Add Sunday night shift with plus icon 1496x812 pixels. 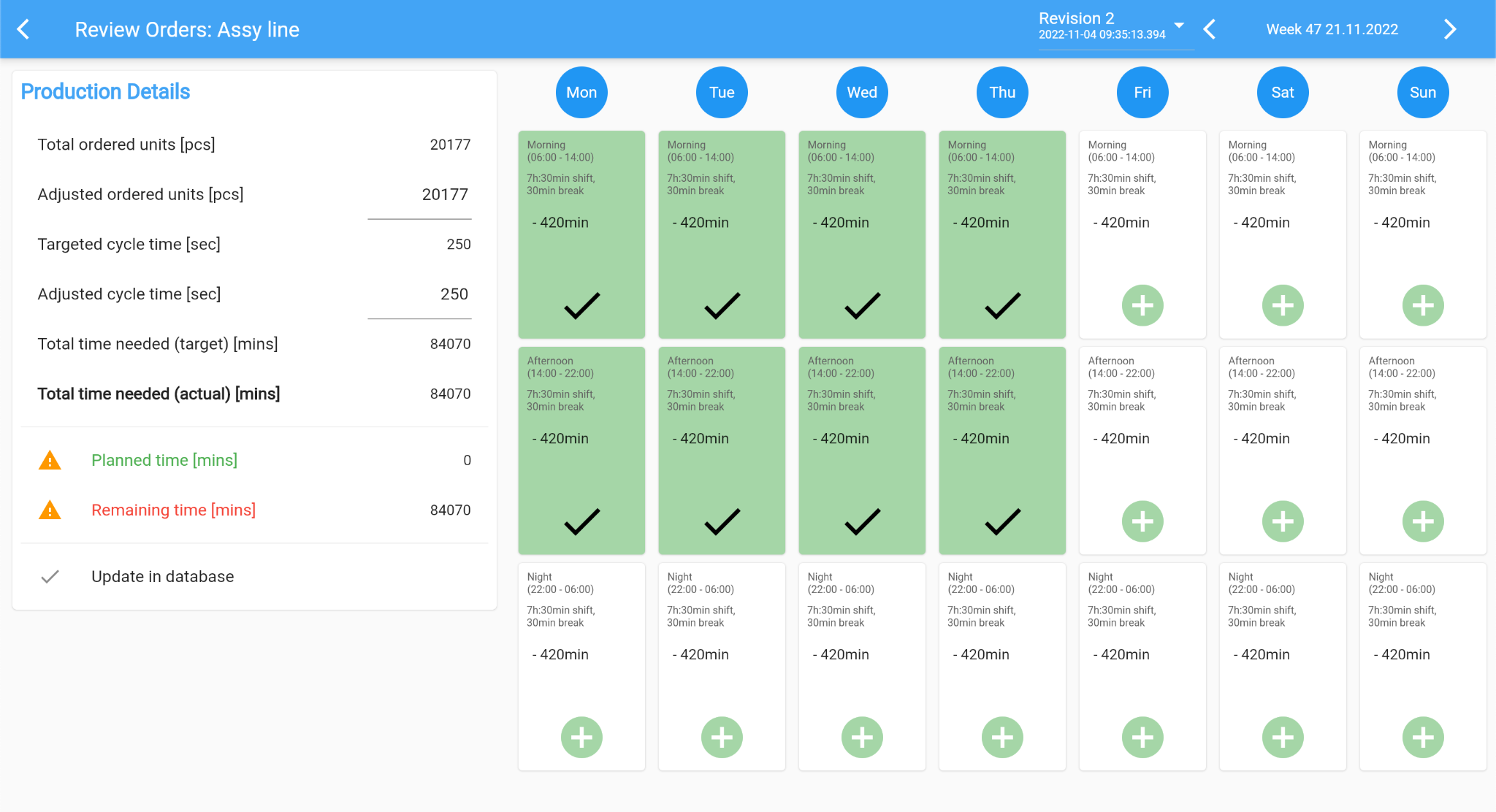(x=1423, y=738)
